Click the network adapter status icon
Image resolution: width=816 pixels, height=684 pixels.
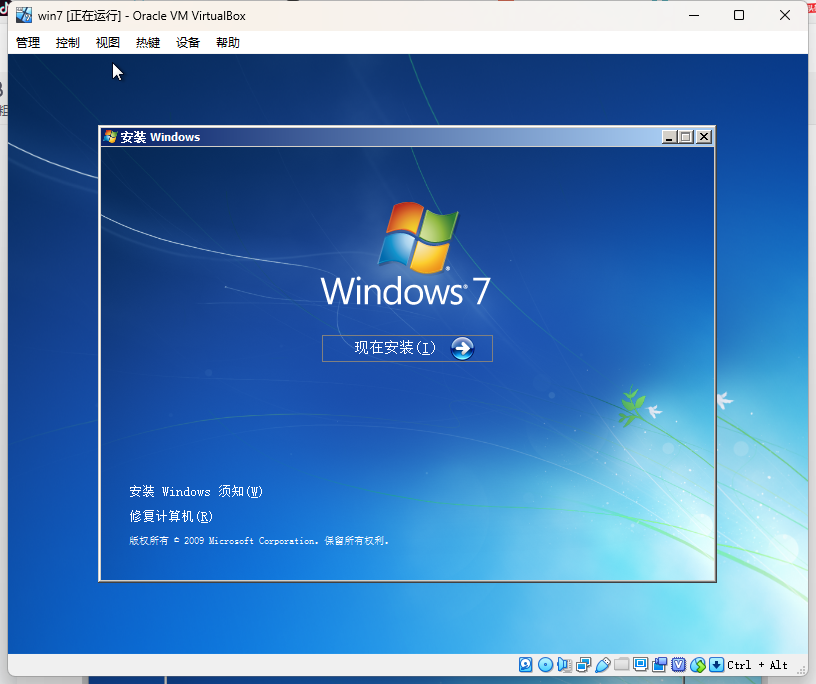coord(582,665)
